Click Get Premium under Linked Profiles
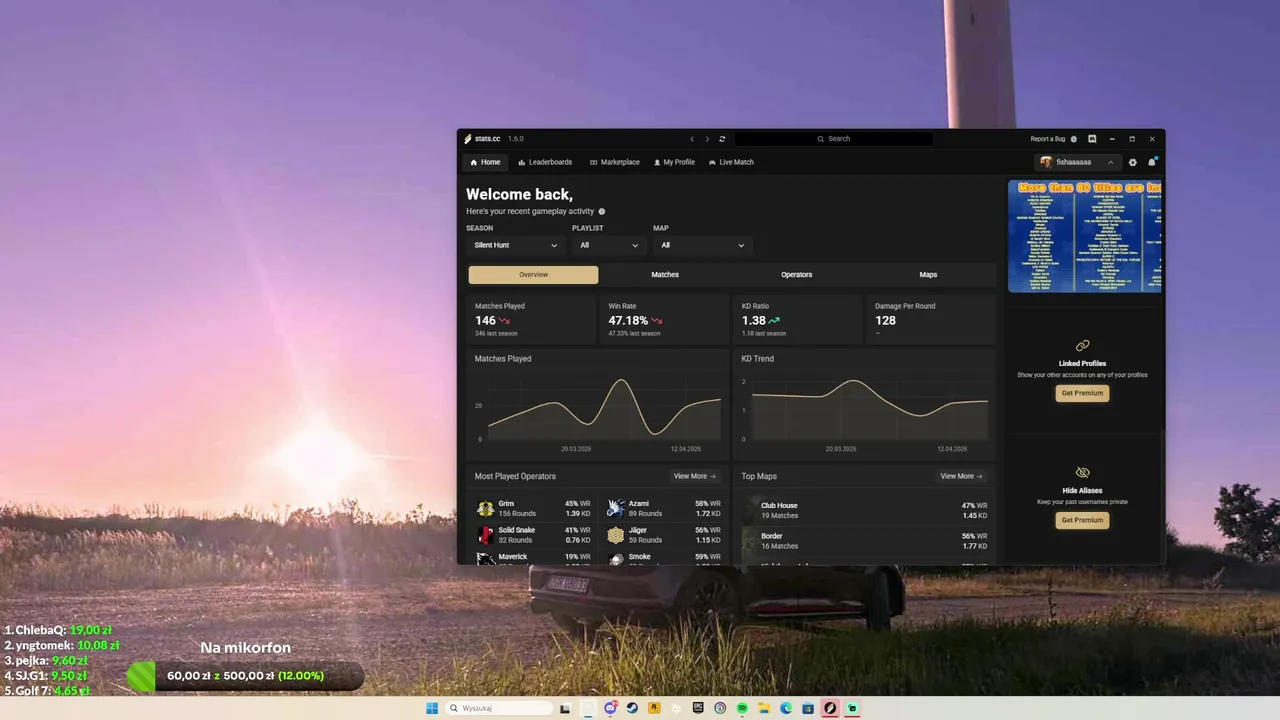This screenshot has height=720, width=1280. (1082, 393)
